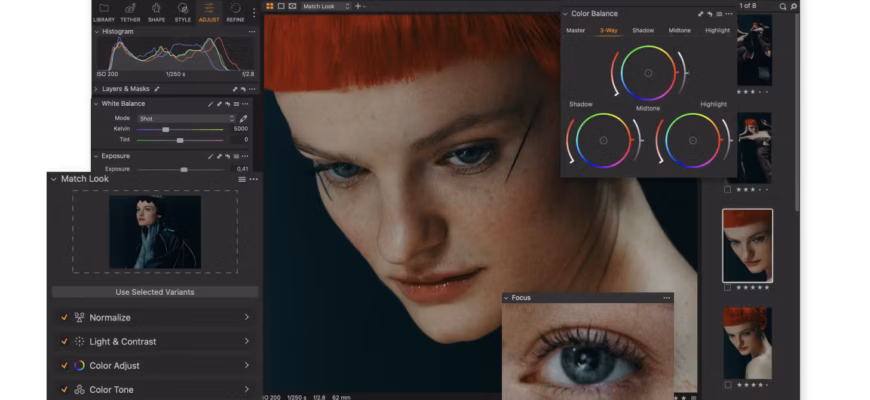Open Color Balance Shadow tab
The height and width of the screenshot is (400, 870).
click(643, 31)
